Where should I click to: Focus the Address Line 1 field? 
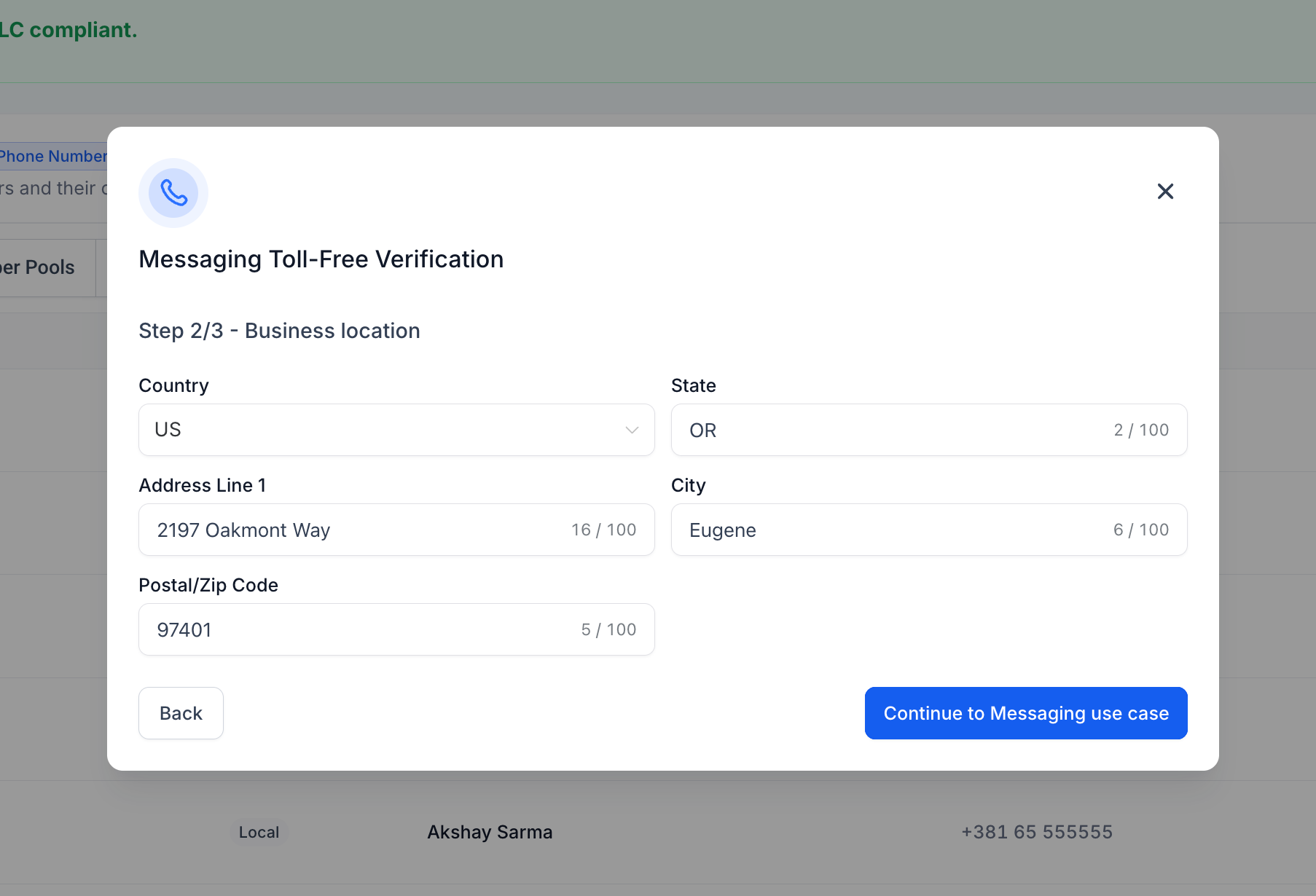(x=357, y=530)
